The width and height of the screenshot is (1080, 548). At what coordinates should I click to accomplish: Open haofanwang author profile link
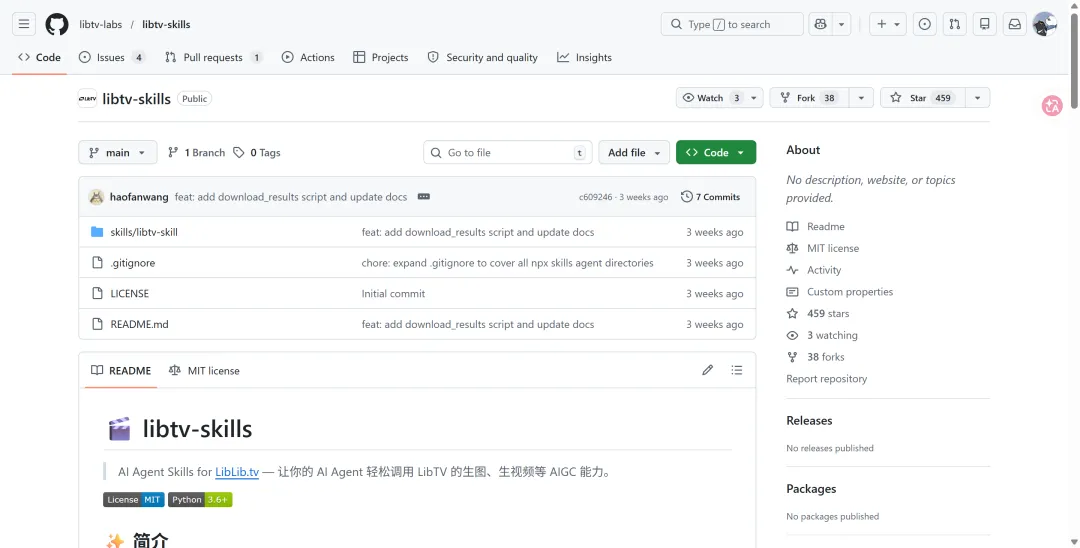(x=139, y=197)
